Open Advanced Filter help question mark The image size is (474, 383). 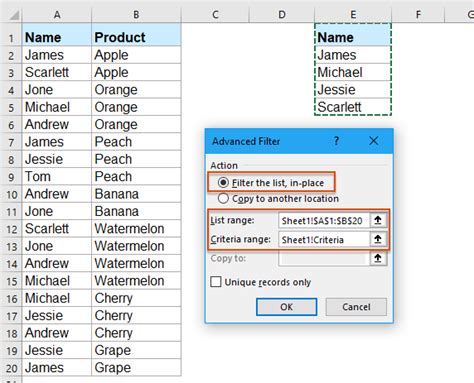(x=336, y=141)
